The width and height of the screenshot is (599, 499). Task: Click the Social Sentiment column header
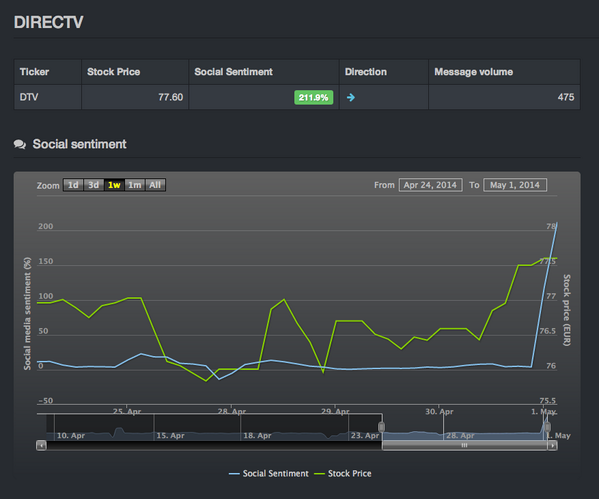(264, 72)
